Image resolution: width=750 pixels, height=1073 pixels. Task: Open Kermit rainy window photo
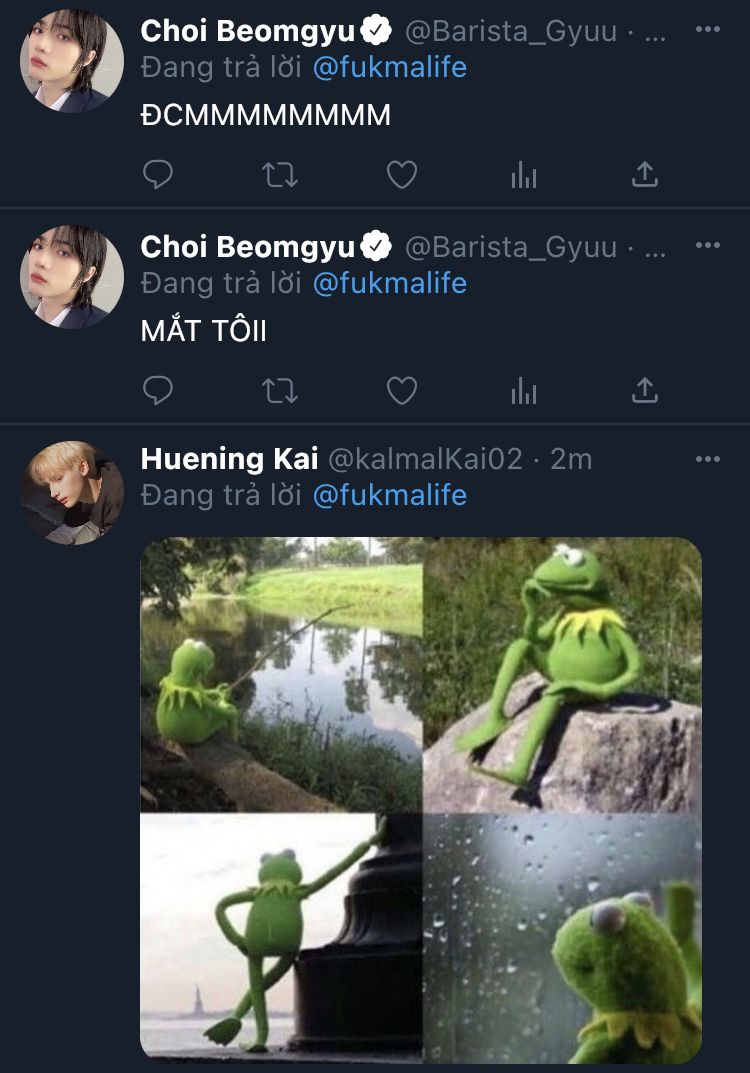click(x=563, y=938)
